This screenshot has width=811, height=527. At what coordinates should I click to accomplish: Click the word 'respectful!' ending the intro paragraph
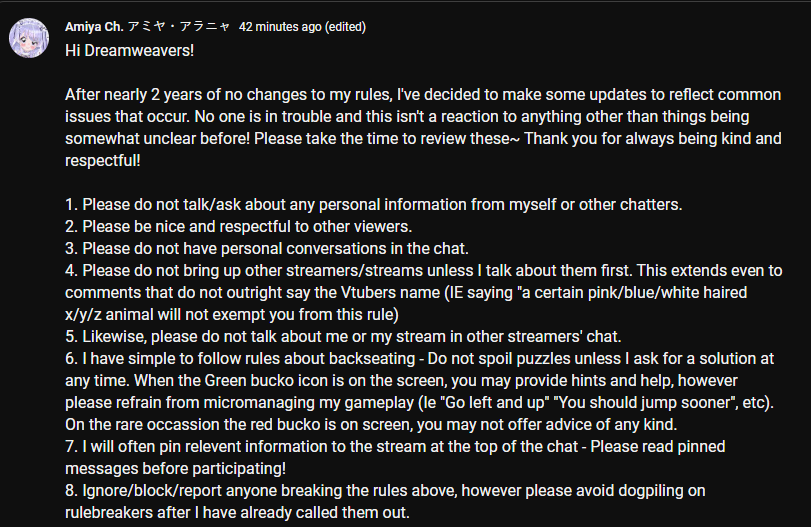coord(102,161)
